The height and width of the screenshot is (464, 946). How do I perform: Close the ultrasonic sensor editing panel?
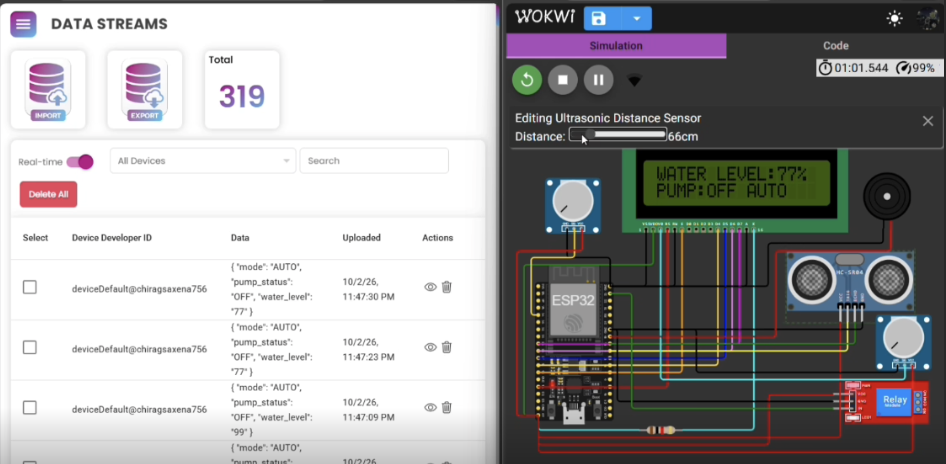tap(928, 121)
